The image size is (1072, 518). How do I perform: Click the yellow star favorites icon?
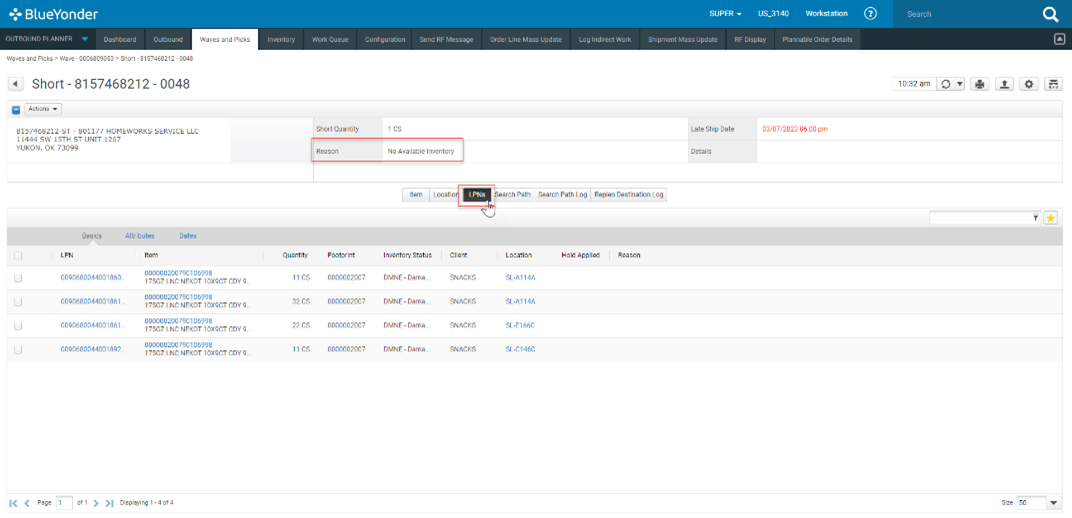pos(1050,217)
